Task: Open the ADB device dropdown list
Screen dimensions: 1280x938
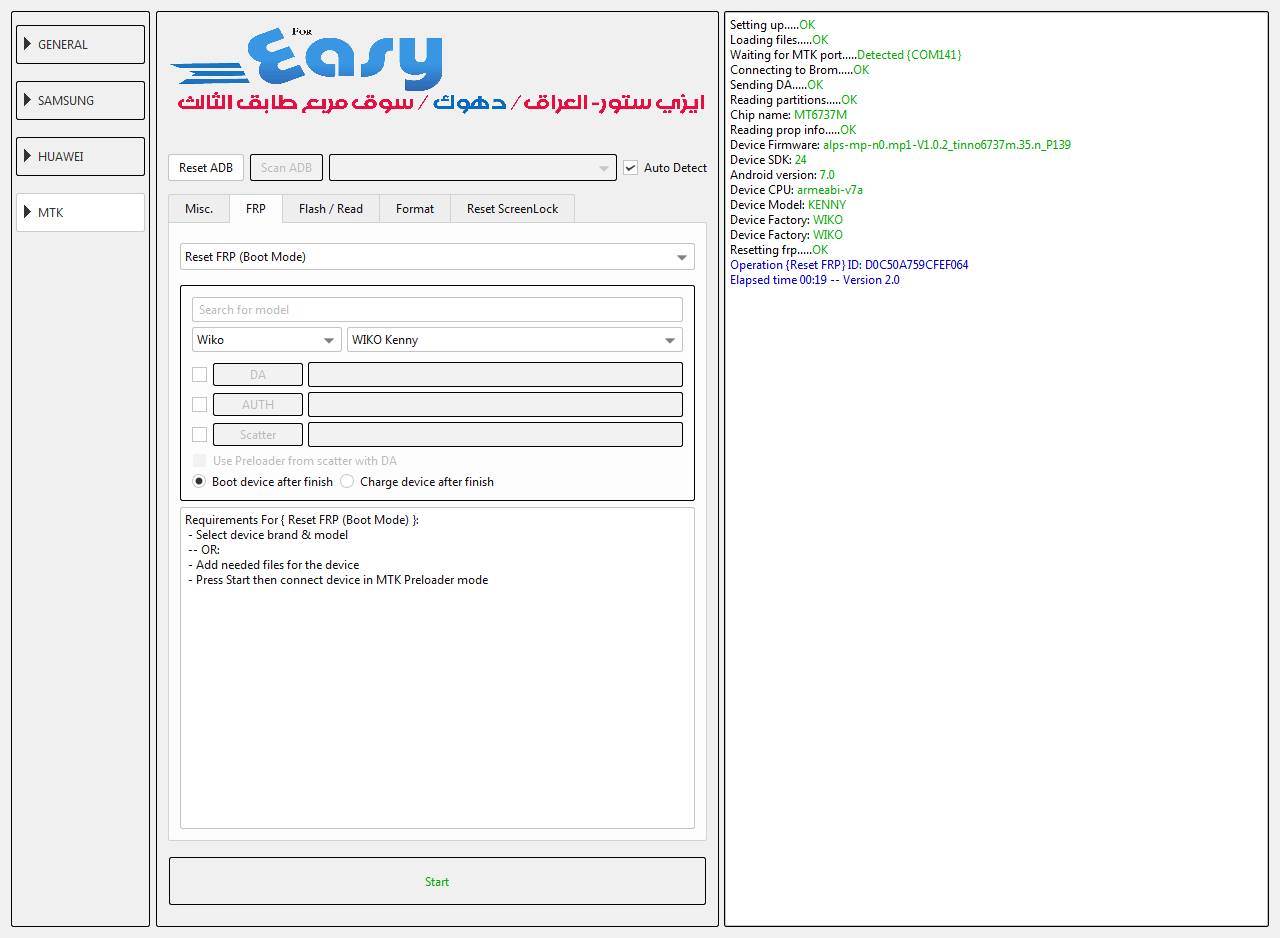Action: tap(472, 168)
